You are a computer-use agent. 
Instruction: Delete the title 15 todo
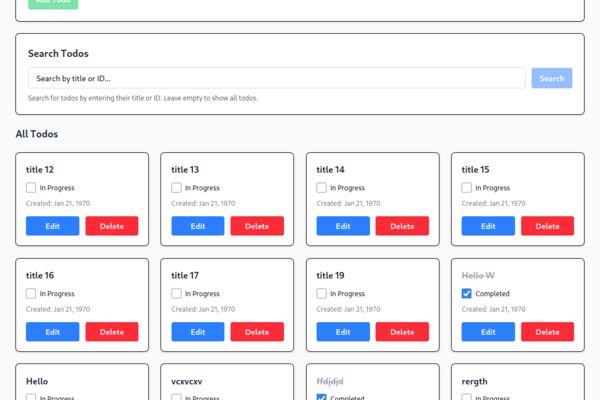click(x=547, y=226)
